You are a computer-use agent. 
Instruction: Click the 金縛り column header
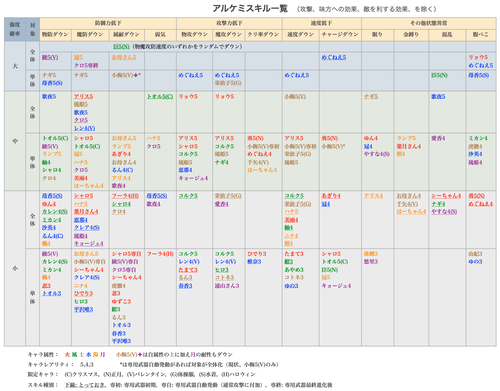(411, 34)
